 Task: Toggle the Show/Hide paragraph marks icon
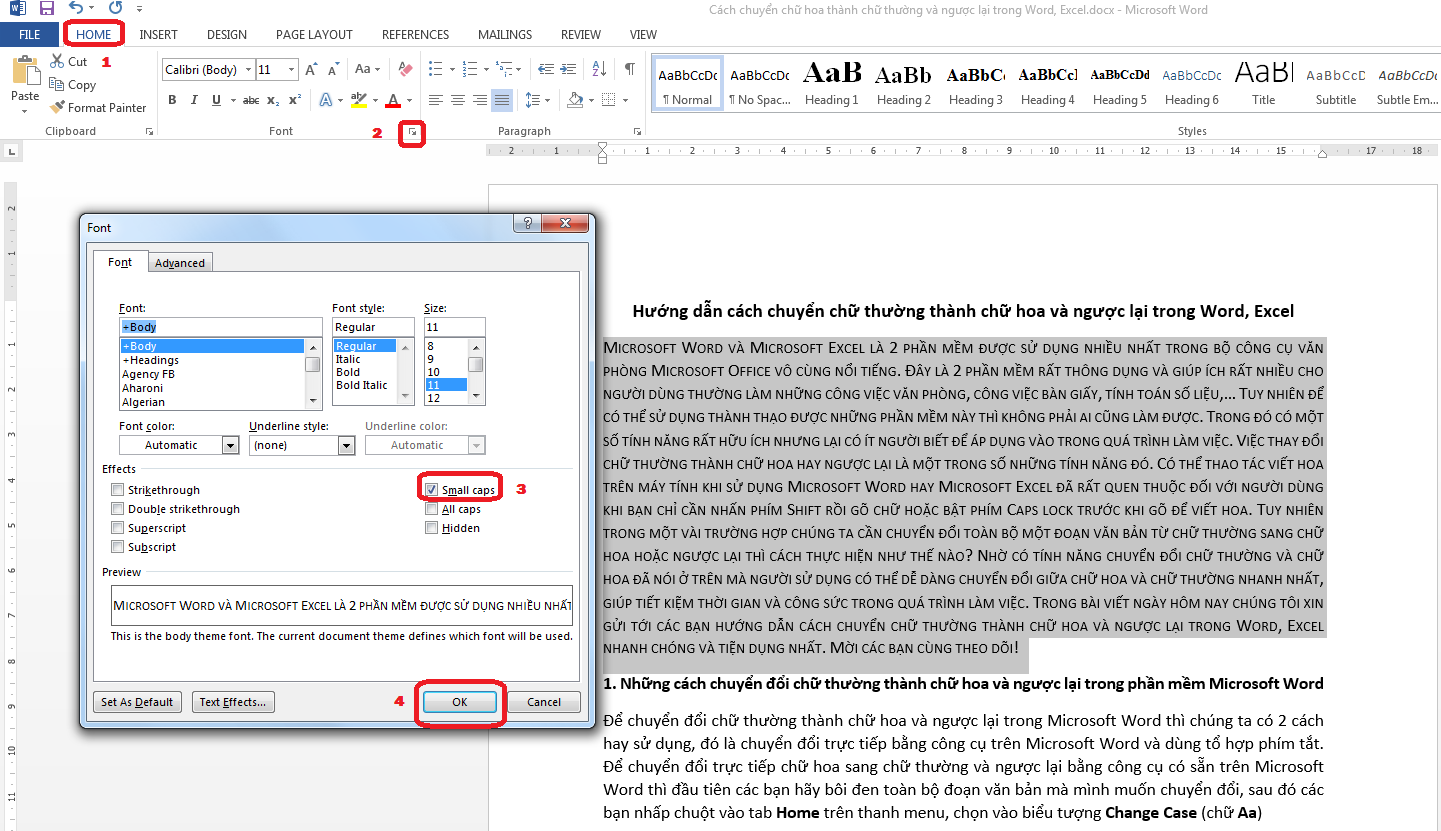[x=629, y=69]
